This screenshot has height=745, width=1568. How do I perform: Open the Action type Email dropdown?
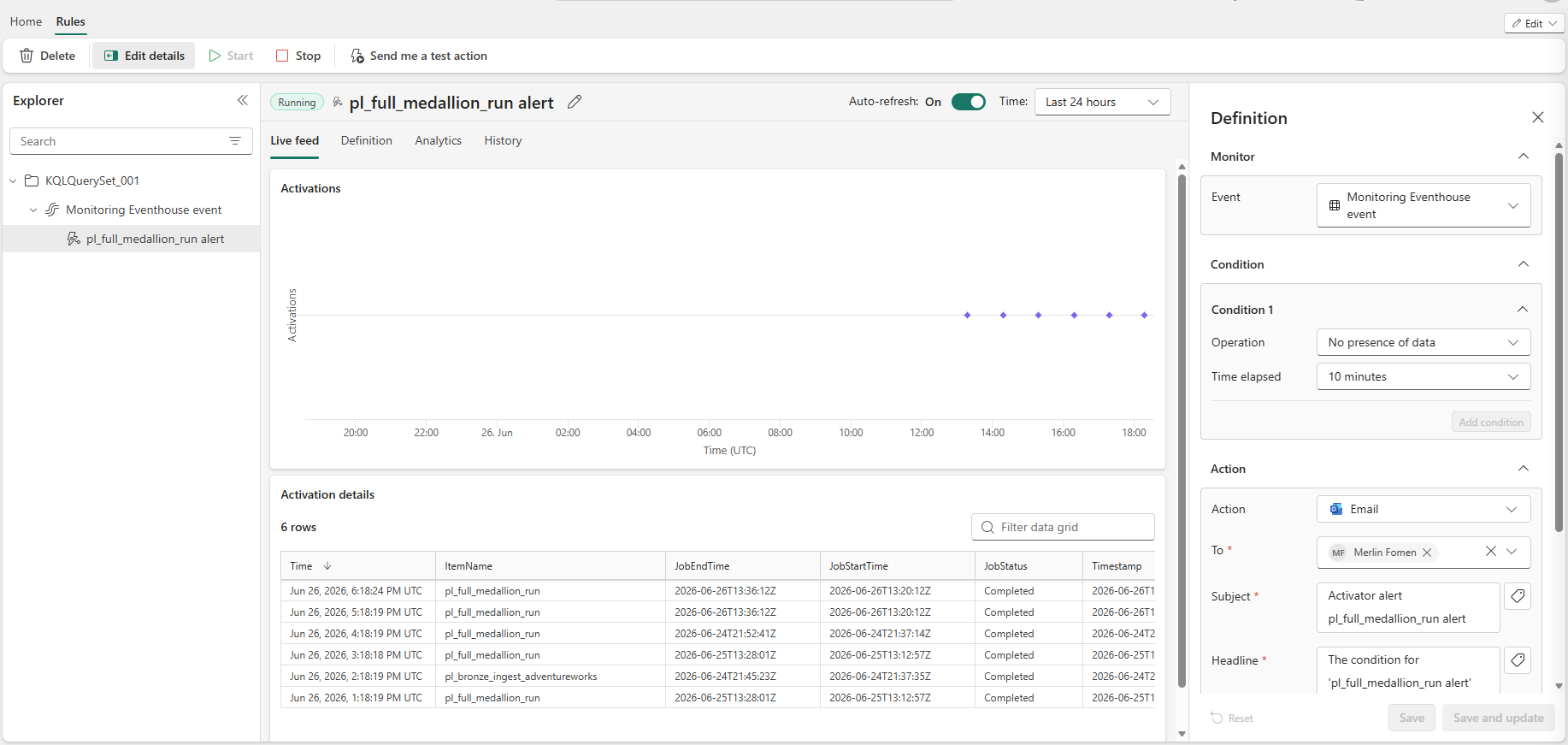[1424, 509]
